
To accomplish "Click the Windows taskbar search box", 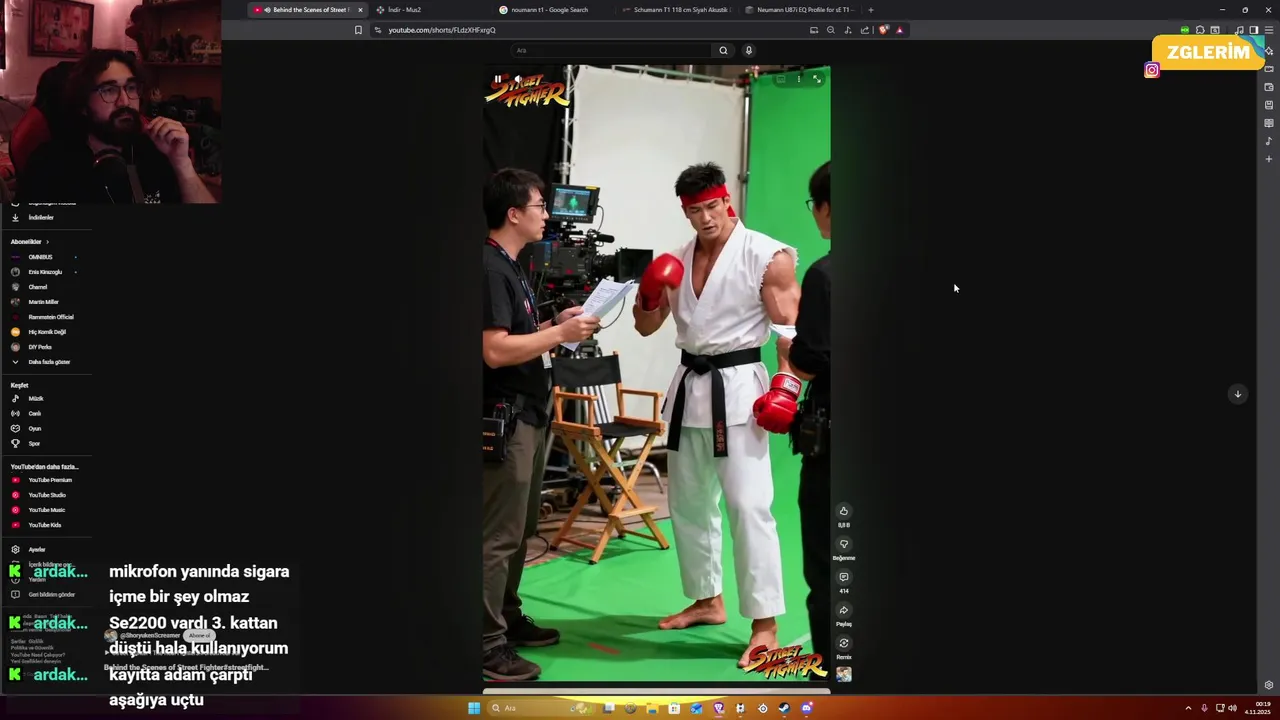I will coord(540,708).
